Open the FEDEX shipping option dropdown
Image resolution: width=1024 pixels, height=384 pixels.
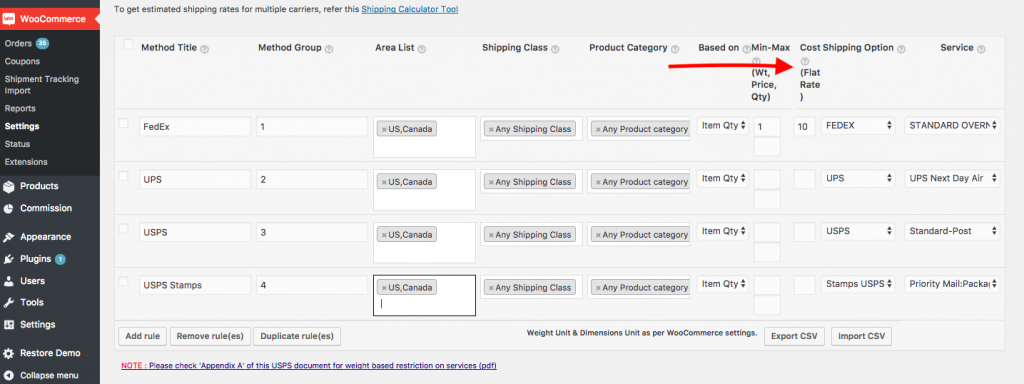coord(858,126)
